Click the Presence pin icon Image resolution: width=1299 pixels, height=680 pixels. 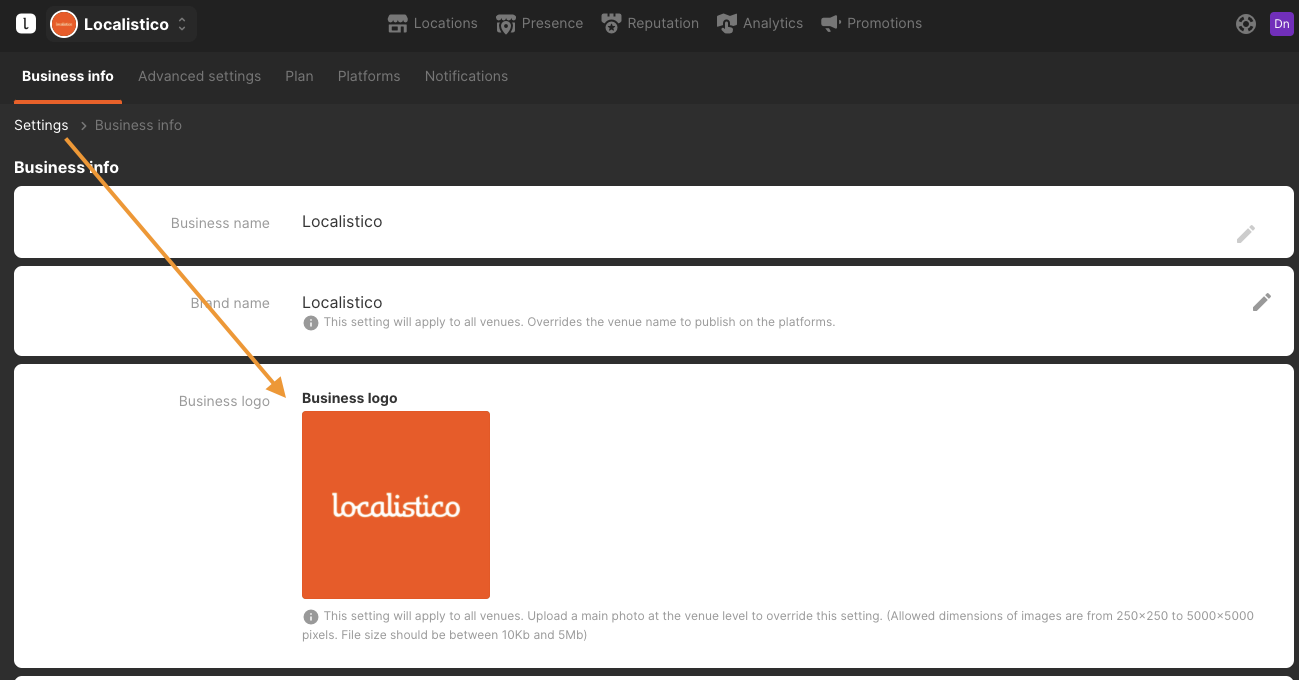pyautogui.click(x=506, y=23)
